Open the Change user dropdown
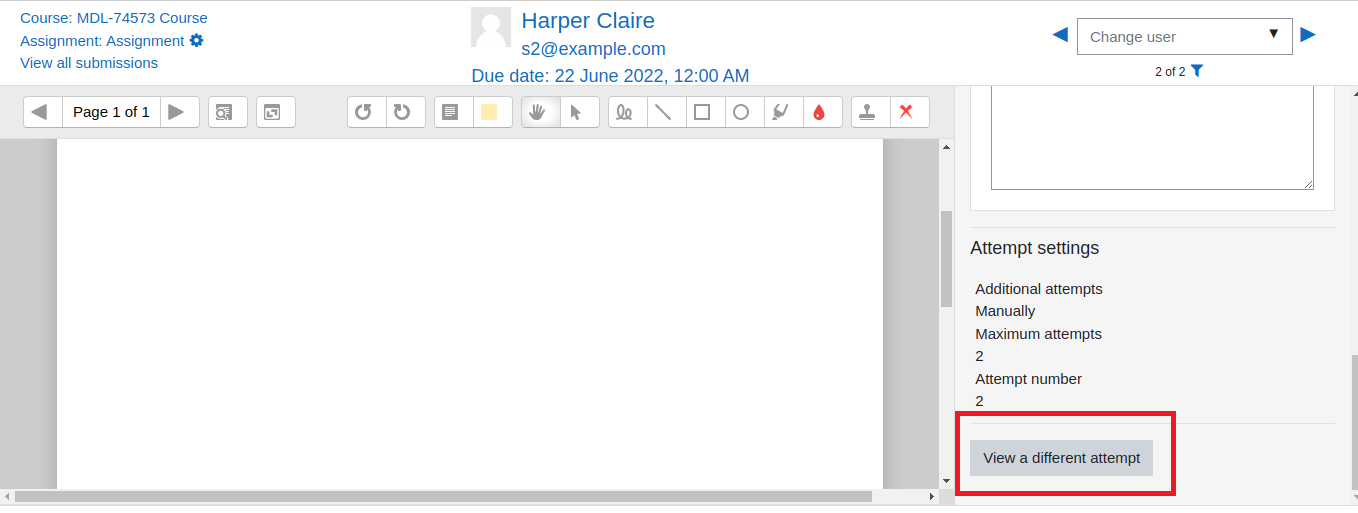Screen dimensions: 1358x513 (x=1185, y=36)
